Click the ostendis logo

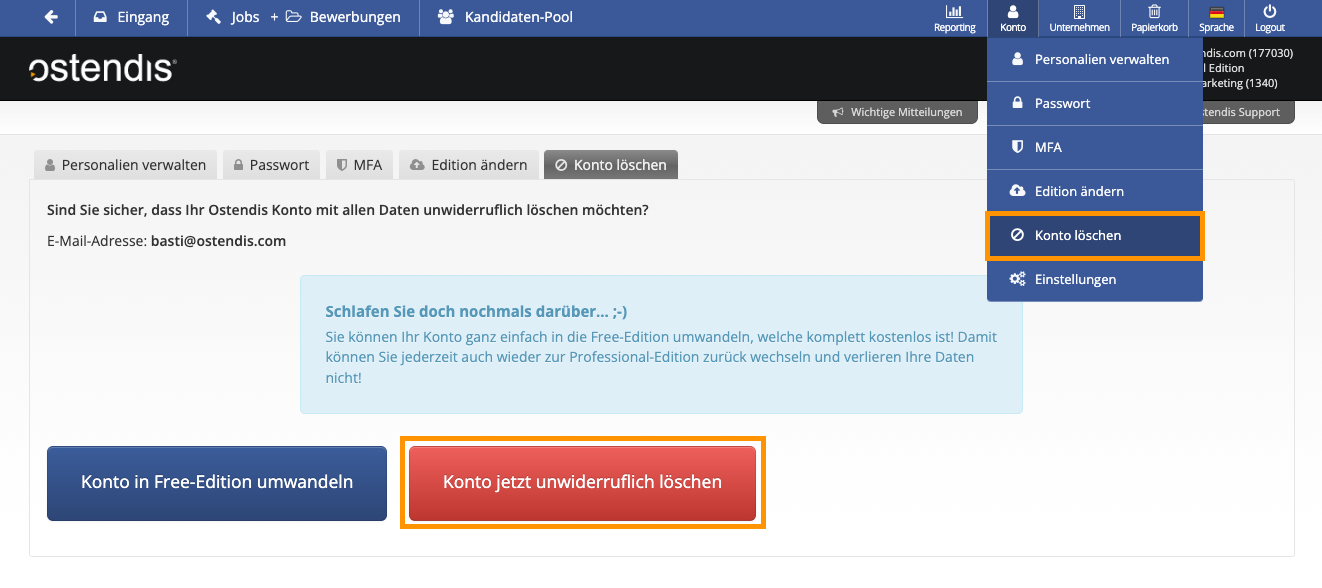(x=102, y=68)
